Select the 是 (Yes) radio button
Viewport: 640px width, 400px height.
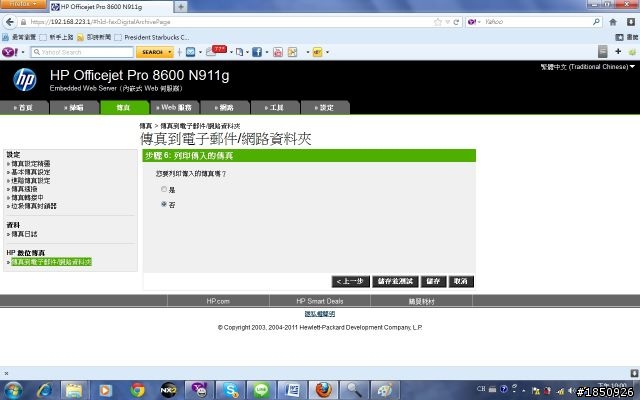point(164,189)
